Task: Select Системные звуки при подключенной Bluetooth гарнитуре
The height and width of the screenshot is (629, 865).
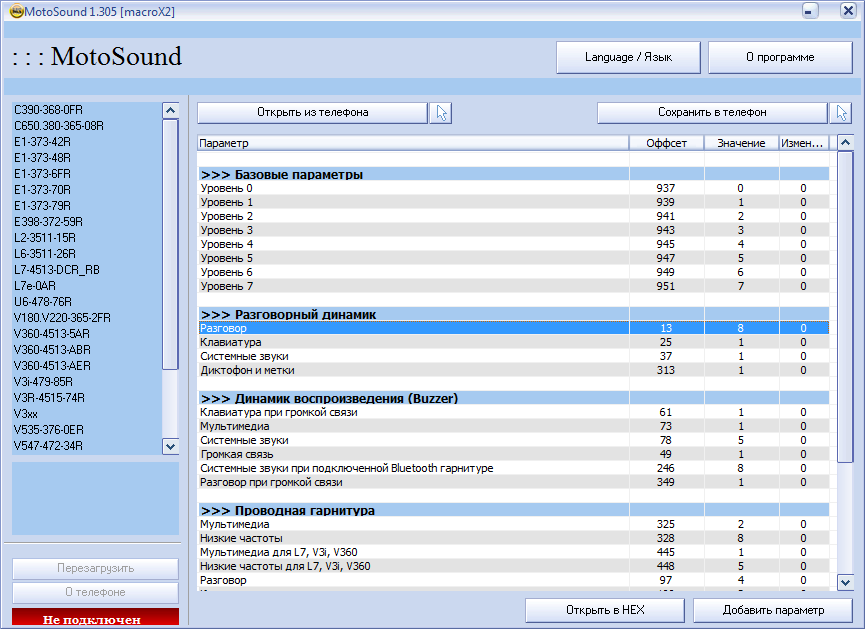Action: [513, 468]
